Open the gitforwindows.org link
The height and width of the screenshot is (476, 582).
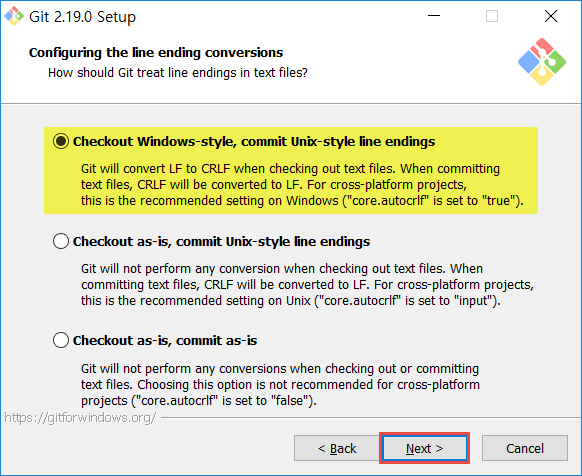[x=80, y=418]
